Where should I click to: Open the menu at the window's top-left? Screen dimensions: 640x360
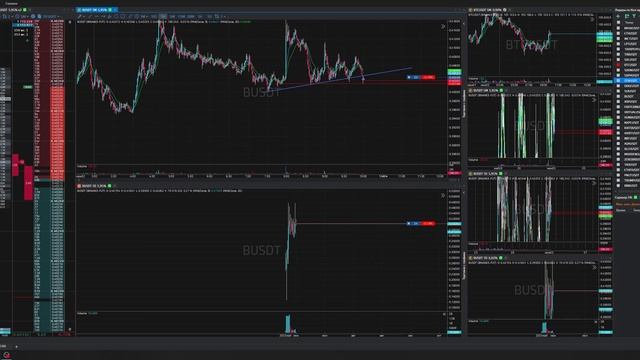pos(11,3)
